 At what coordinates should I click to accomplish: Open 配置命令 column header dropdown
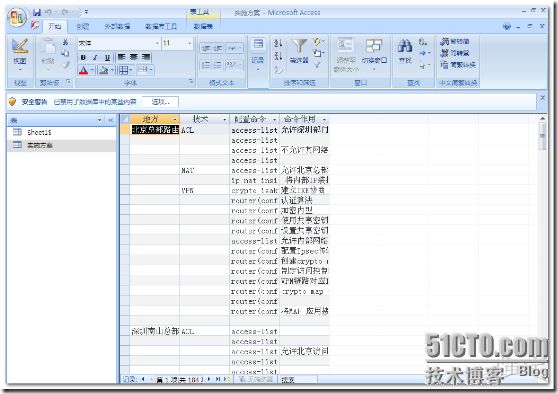pyautogui.click(x=274, y=119)
